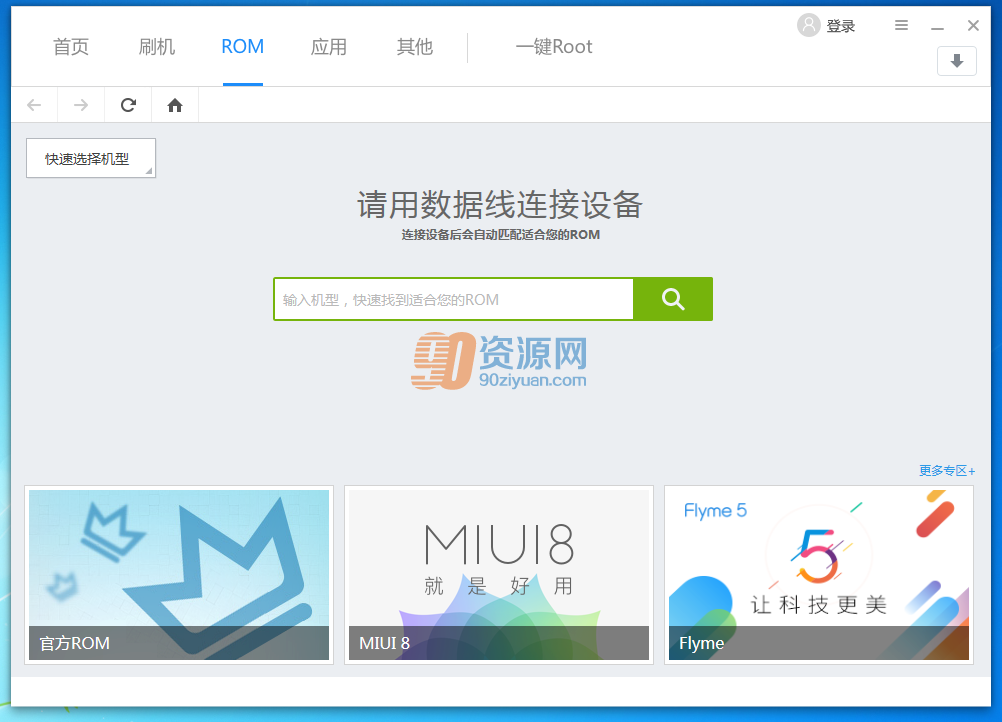This screenshot has height=722, width=1002.
Task: Switch to the 刷机 tab
Action: coord(157,47)
